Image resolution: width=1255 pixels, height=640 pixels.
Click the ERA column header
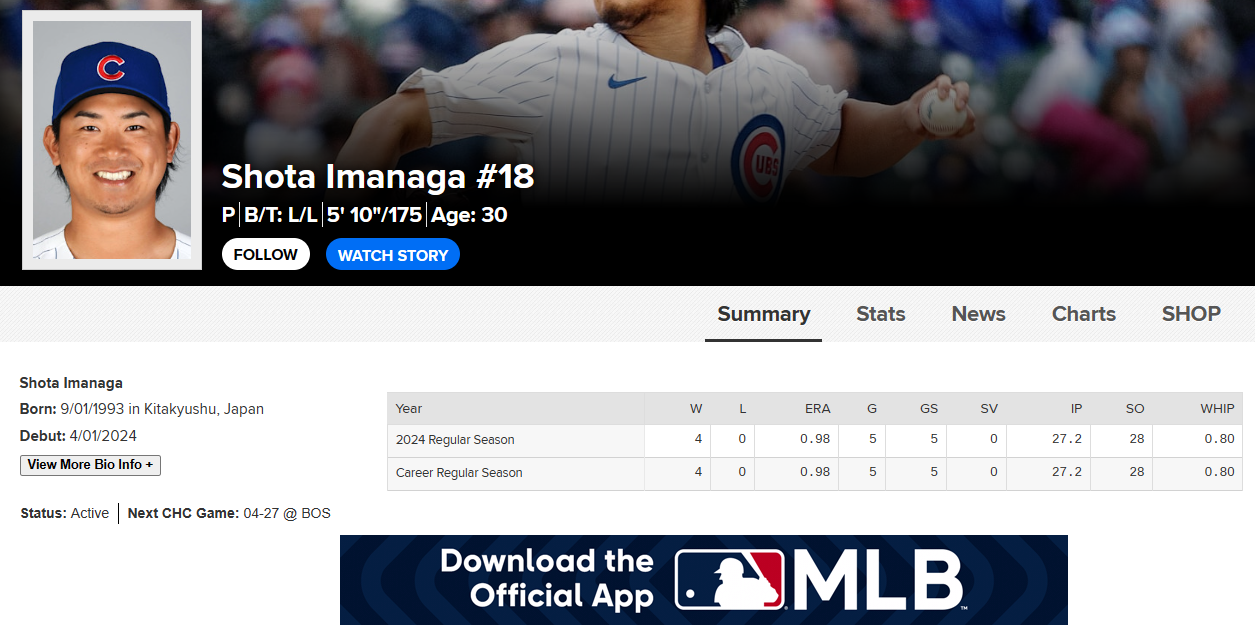pos(817,409)
